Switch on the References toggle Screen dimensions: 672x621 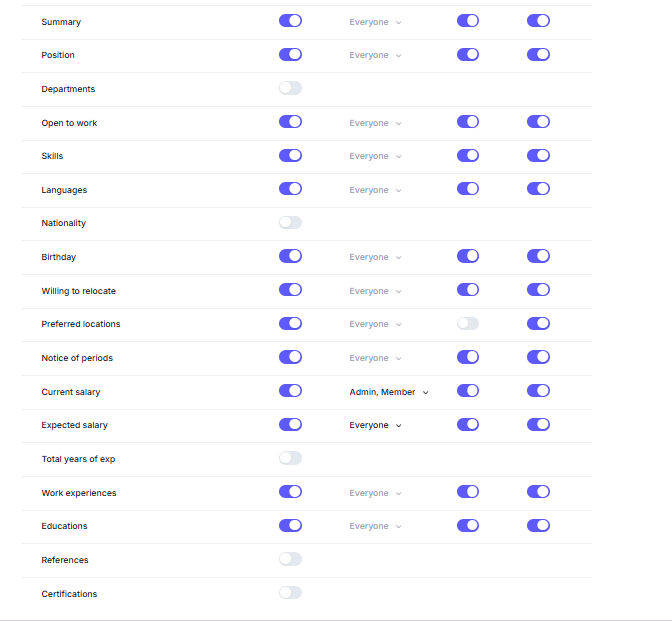tap(290, 560)
